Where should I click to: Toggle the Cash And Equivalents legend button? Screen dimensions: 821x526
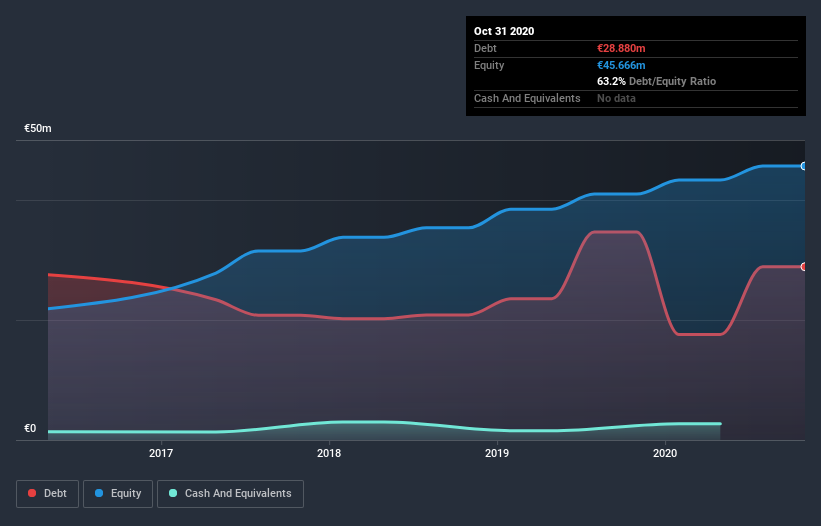pyautogui.click(x=230, y=494)
